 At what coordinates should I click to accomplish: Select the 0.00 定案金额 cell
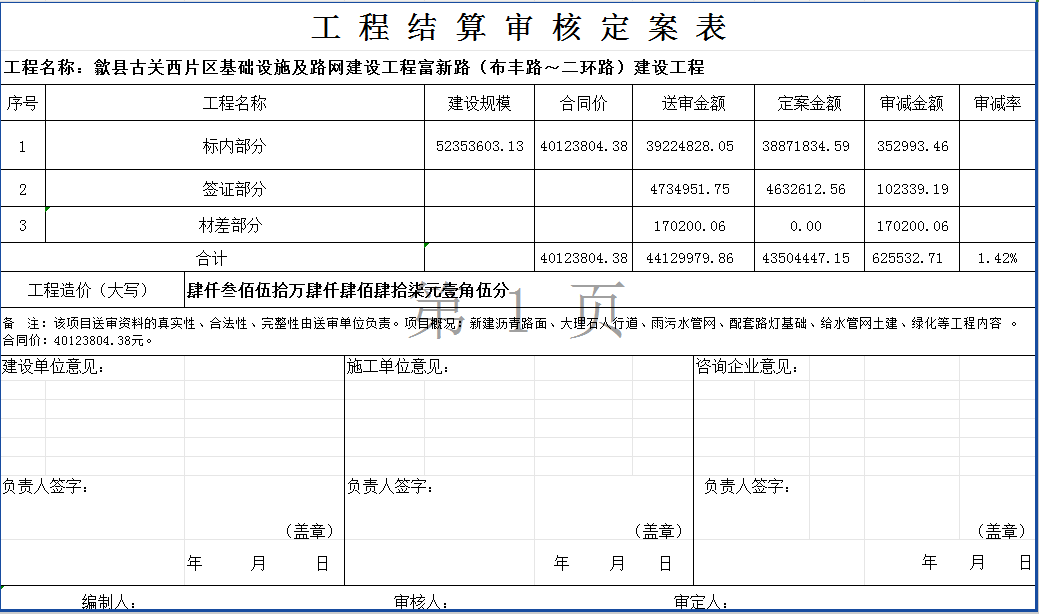pos(805,226)
